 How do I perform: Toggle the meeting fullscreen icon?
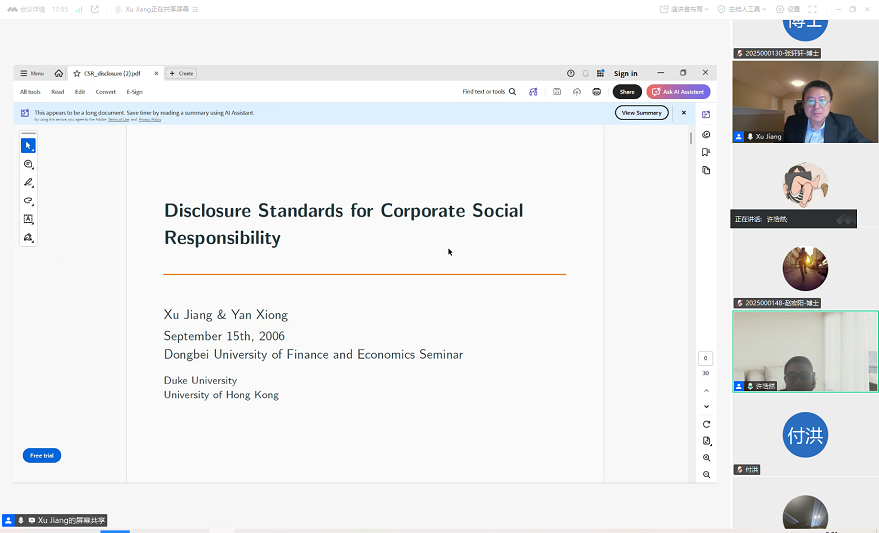(x=812, y=10)
